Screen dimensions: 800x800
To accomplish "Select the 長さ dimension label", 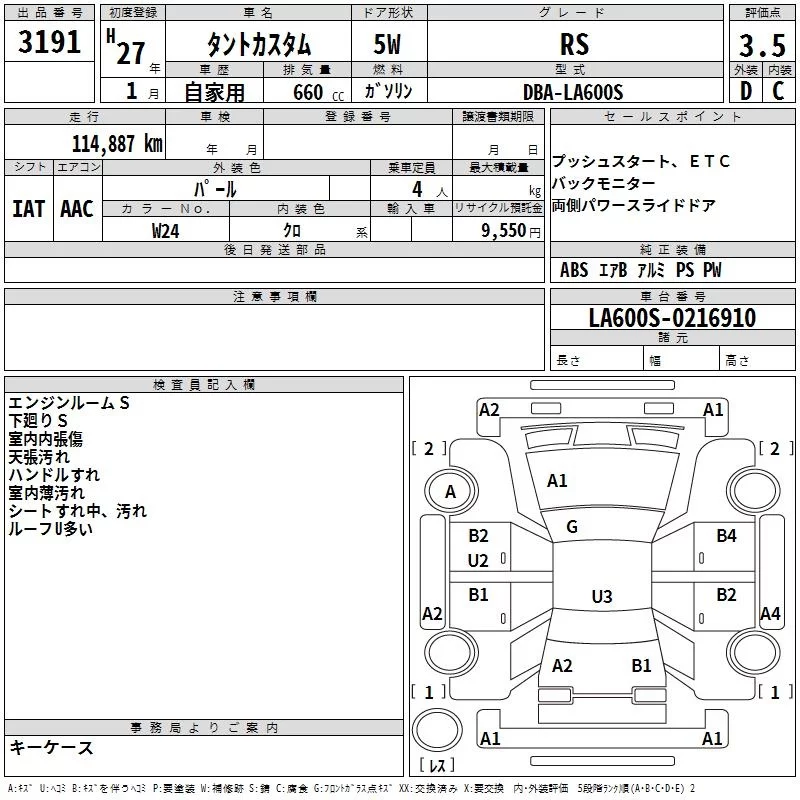I will (568, 361).
